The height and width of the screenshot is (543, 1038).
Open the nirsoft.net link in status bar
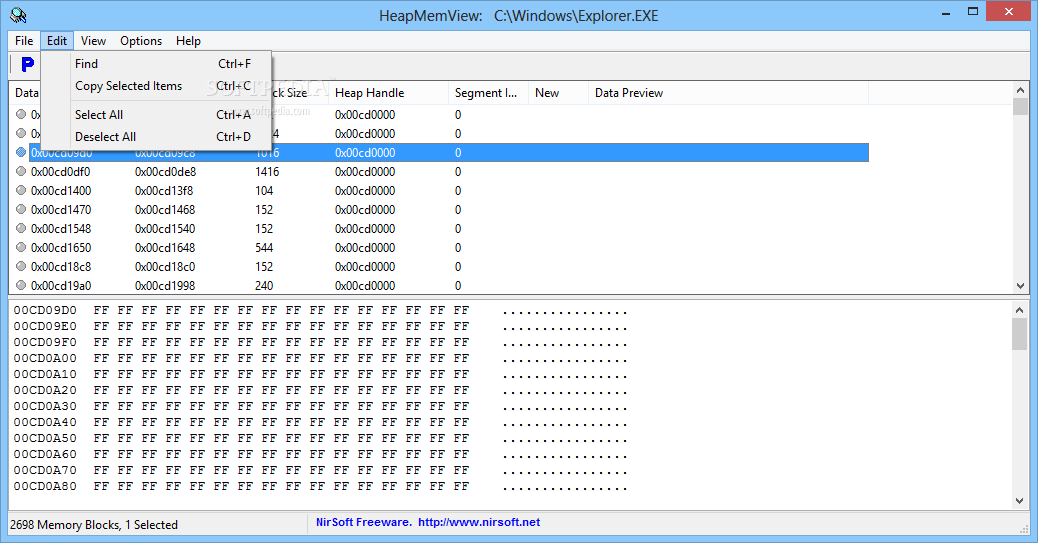click(479, 522)
